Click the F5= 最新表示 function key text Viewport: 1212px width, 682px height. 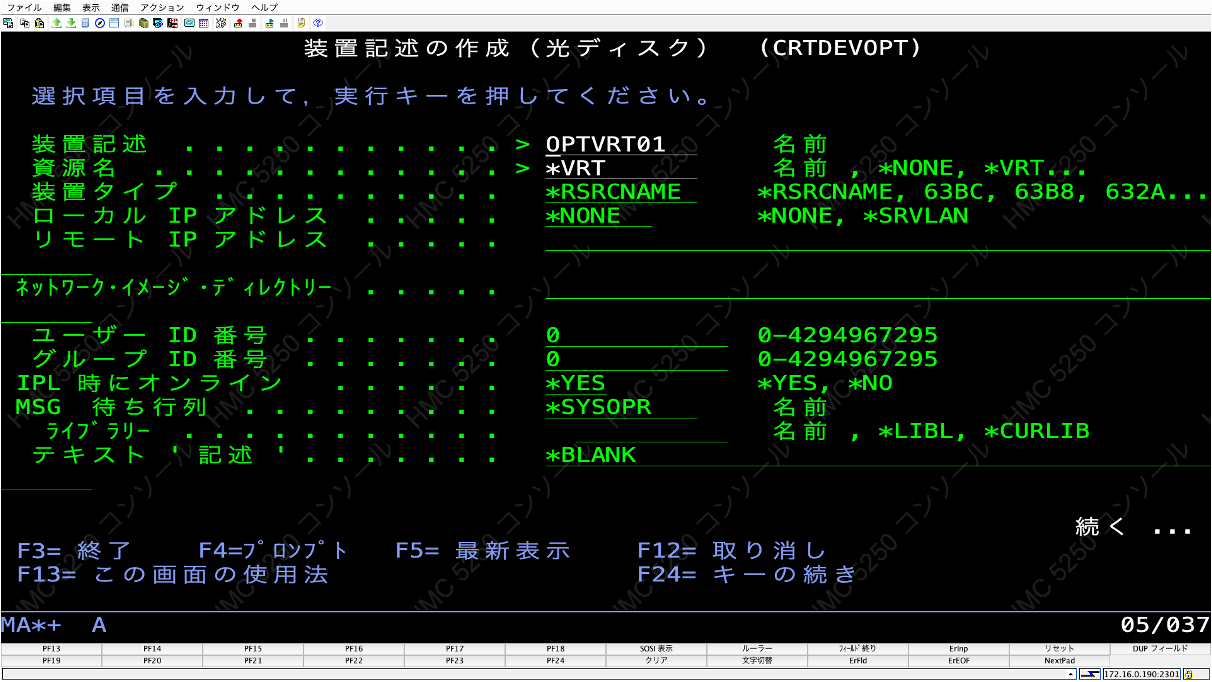pyautogui.click(x=483, y=551)
